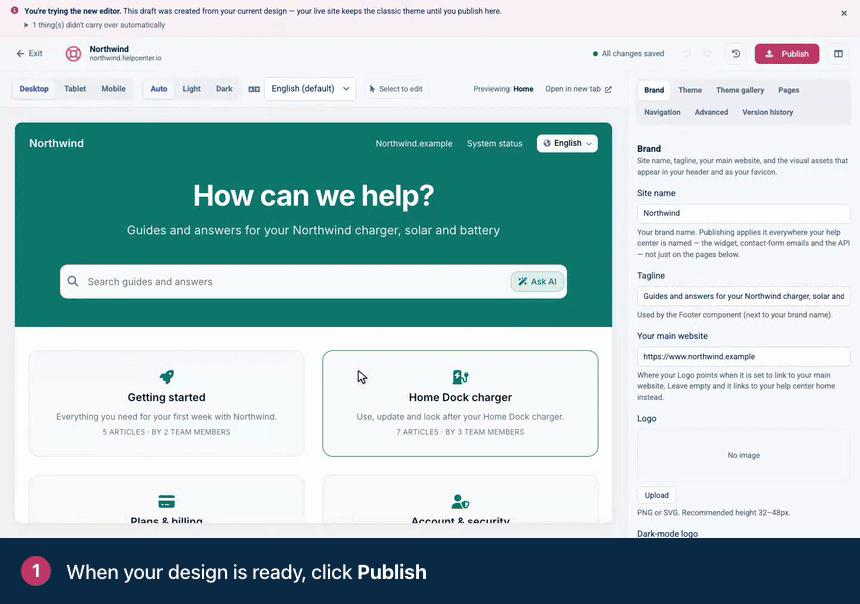The image size is (860, 604).
Task: Dismiss the new editor banner
Action: pos(844,13)
